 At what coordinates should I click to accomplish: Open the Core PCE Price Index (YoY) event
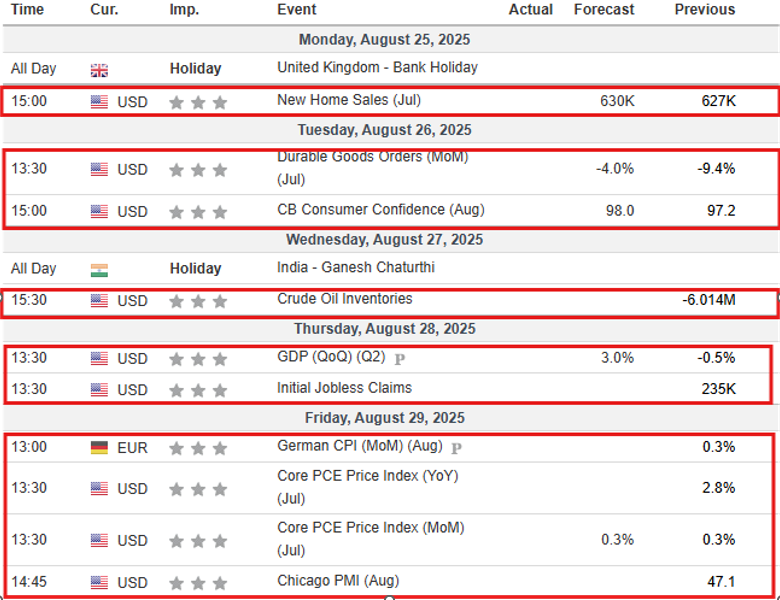click(x=368, y=487)
